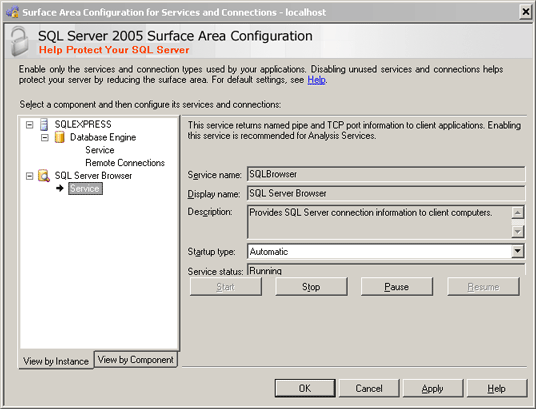This screenshot has width=536, height=409.
Task: Select Service under Database Engine
Action: click(x=100, y=150)
